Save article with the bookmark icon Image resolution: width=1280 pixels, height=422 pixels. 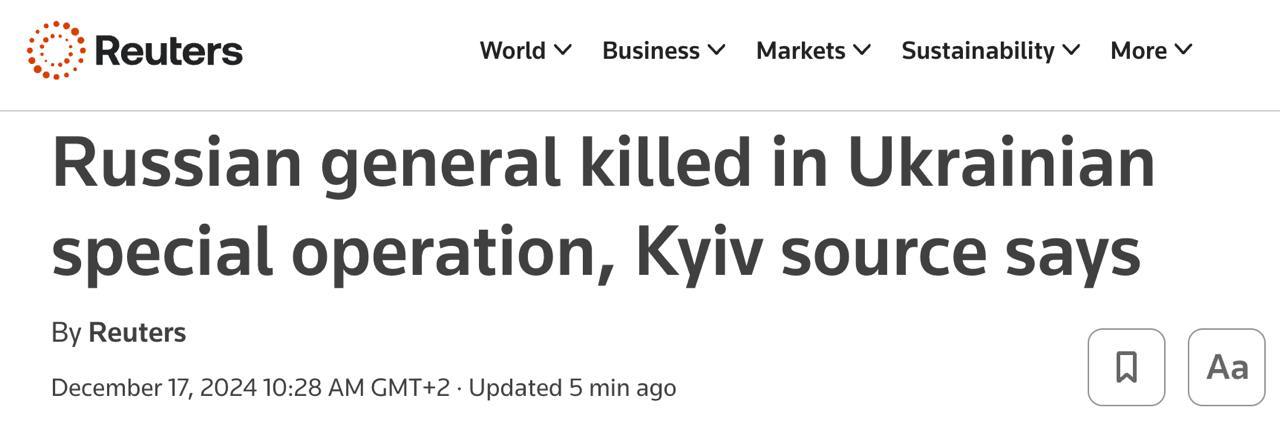pyautogui.click(x=1126, y=367)
